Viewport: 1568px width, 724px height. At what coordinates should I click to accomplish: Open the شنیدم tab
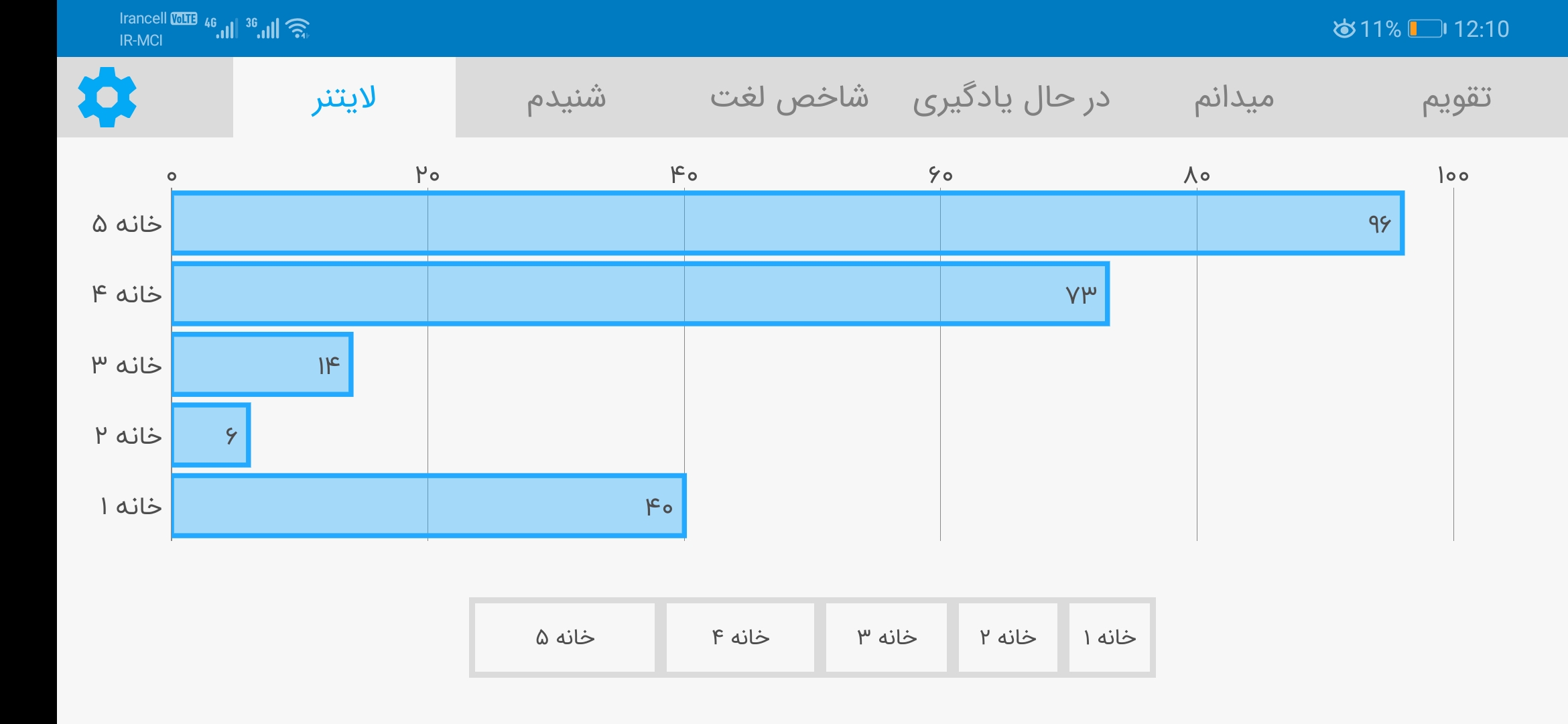tap(566, 98)
